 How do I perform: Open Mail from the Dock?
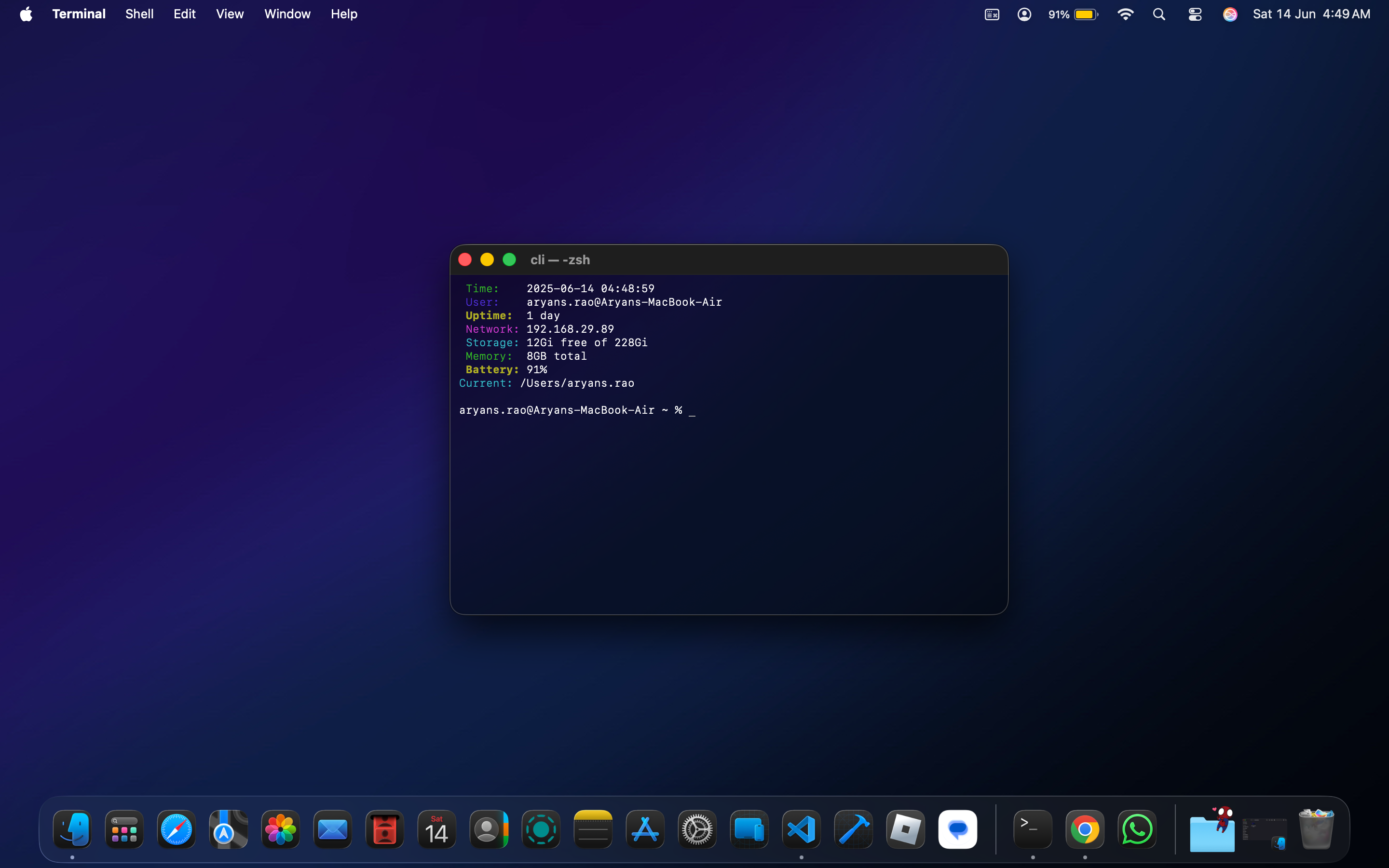(x=332, y=829)
